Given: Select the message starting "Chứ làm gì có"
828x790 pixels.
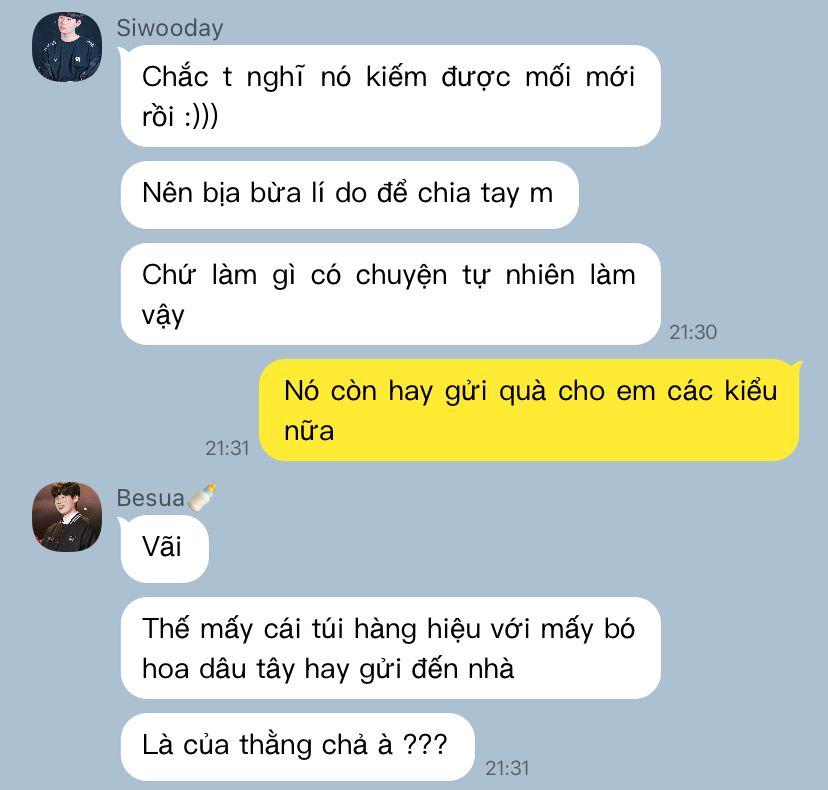Looking at the screenshot, I should click(x=391, y=294).
